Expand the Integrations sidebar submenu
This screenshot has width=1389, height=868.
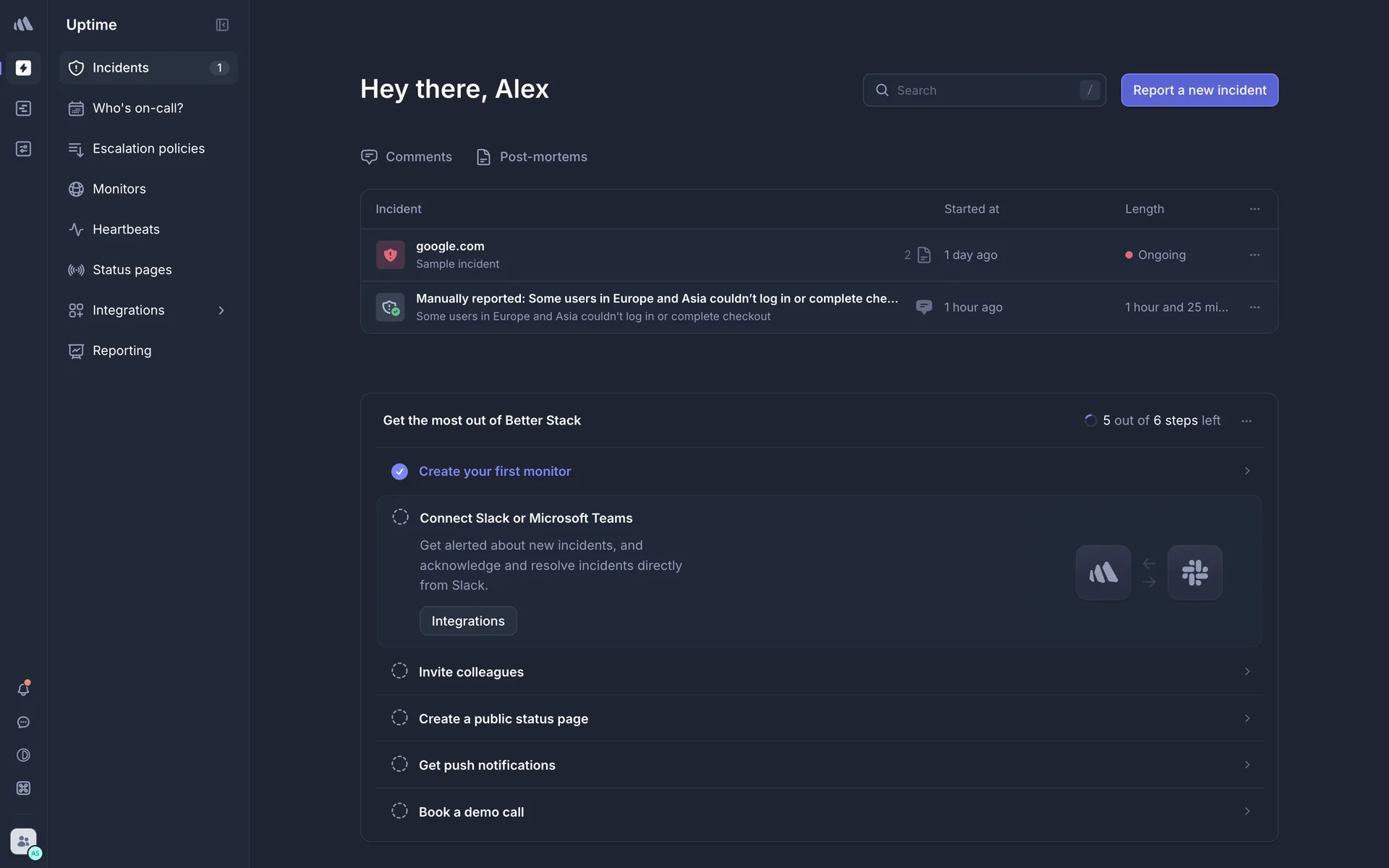tap(221, 310)
